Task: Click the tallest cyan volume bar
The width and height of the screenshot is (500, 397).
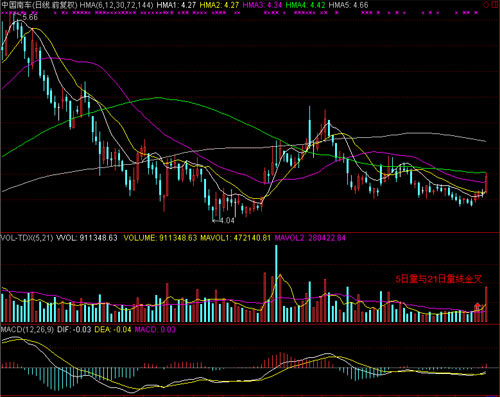Action: pyautogui.click(x=276, y=284)
